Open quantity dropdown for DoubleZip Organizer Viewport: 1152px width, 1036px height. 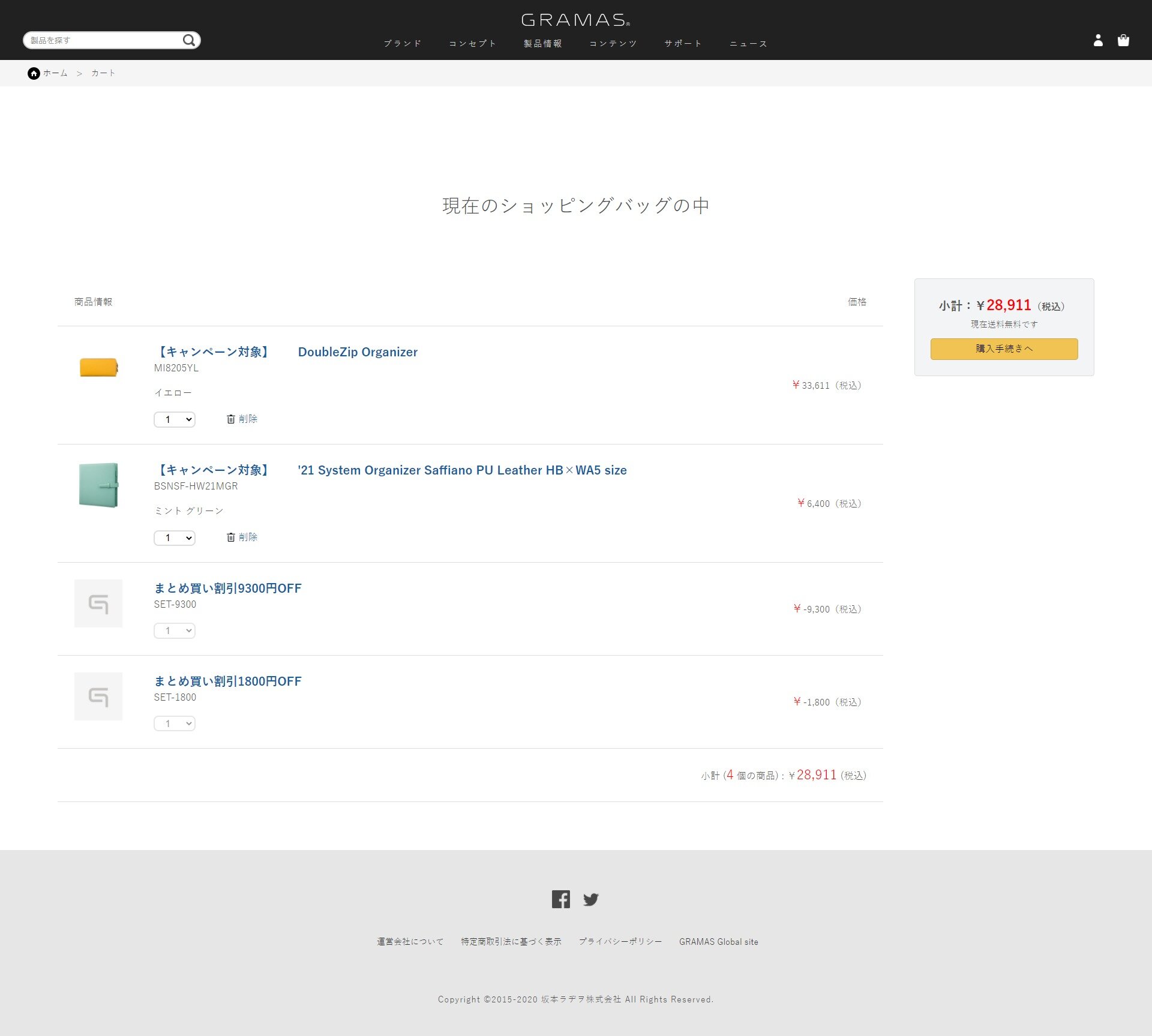click(175, 419)
